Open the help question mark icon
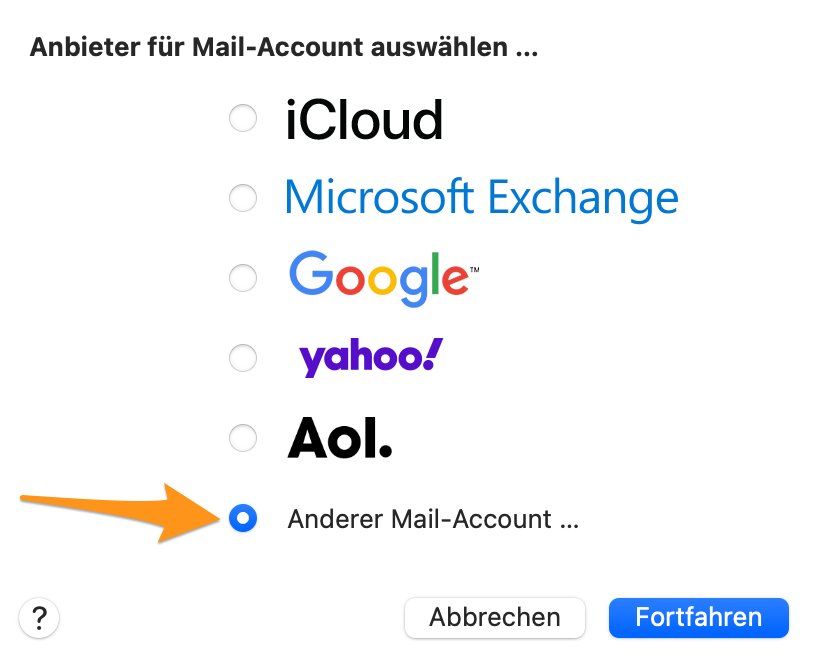This screenshot has height=668, width=816. click(x=39, y=618)
